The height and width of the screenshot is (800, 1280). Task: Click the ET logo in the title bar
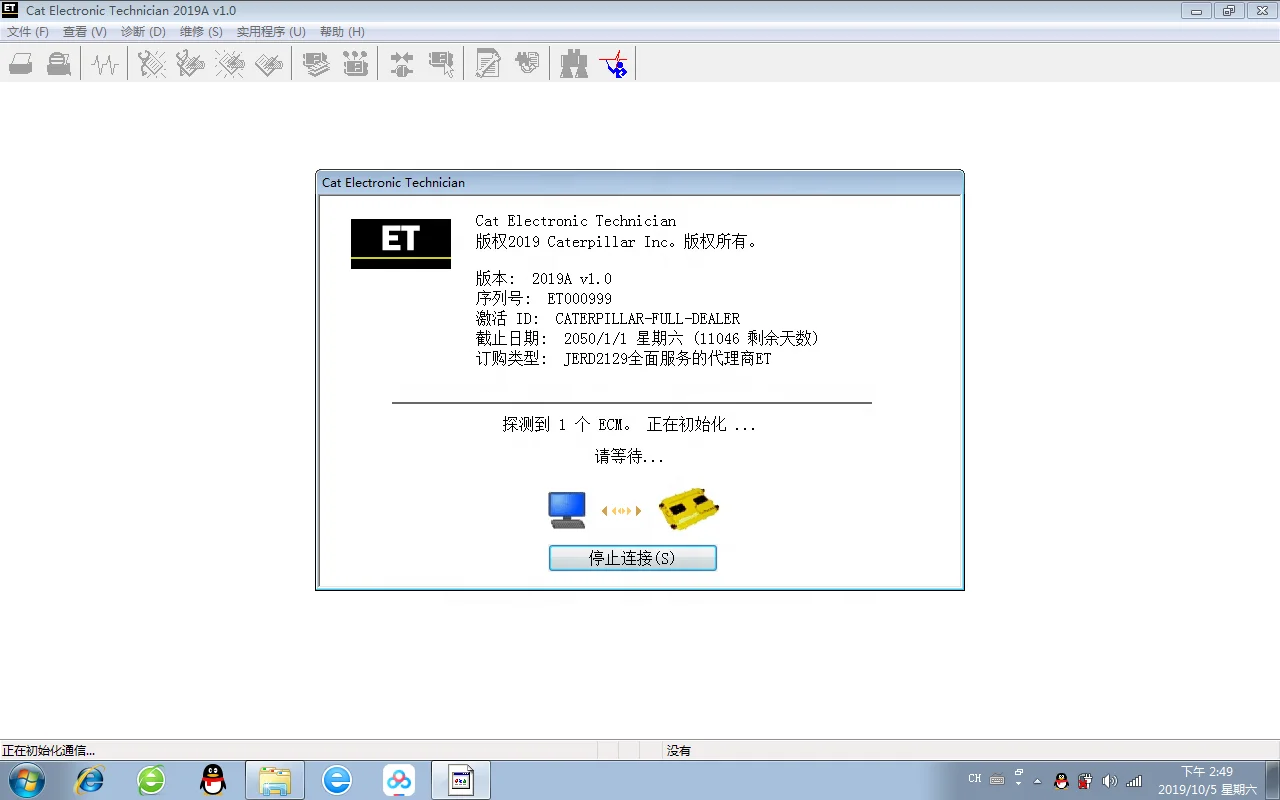click(10, 10)
